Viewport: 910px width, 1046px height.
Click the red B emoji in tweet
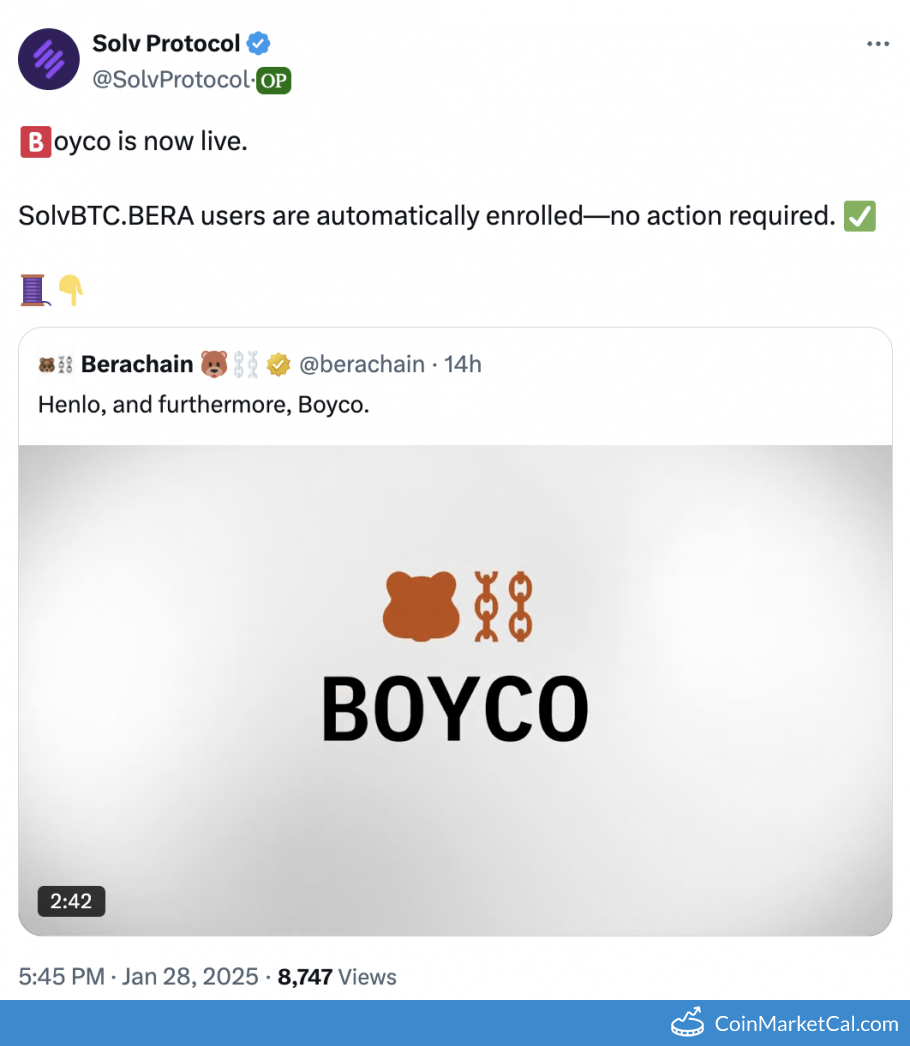click(34, 142)
